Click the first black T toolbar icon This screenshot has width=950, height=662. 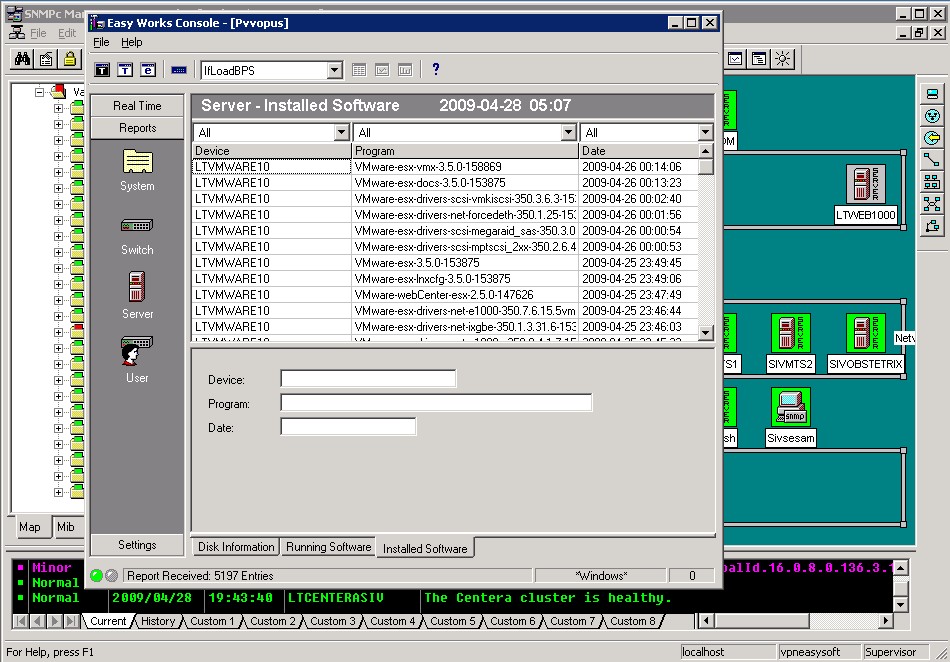(x=102, y=70)
